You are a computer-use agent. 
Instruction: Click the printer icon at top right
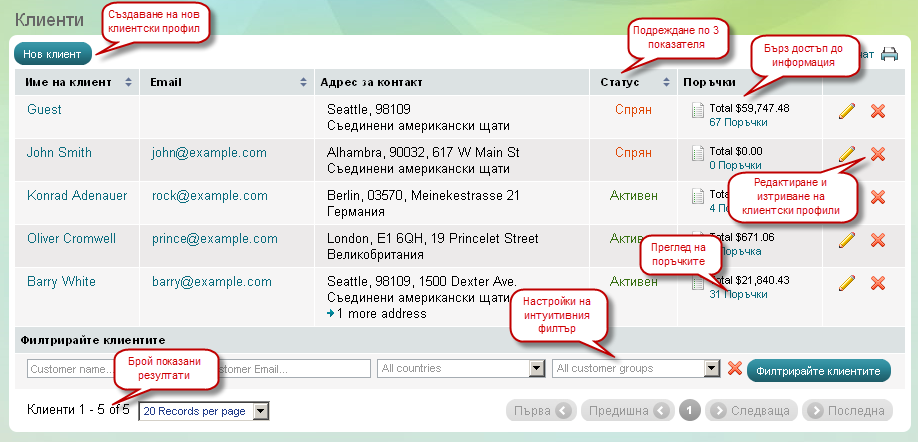click(889, 54)
